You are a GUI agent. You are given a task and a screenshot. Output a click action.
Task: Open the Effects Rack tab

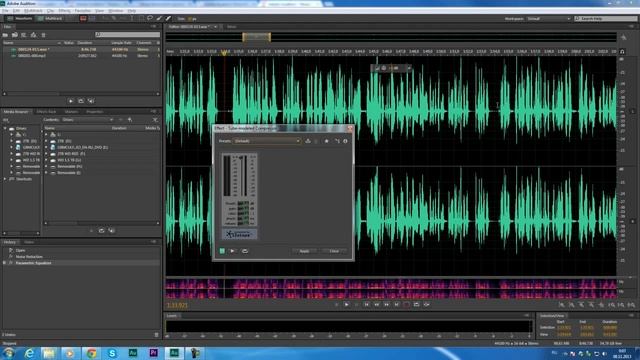coord(46,112)
